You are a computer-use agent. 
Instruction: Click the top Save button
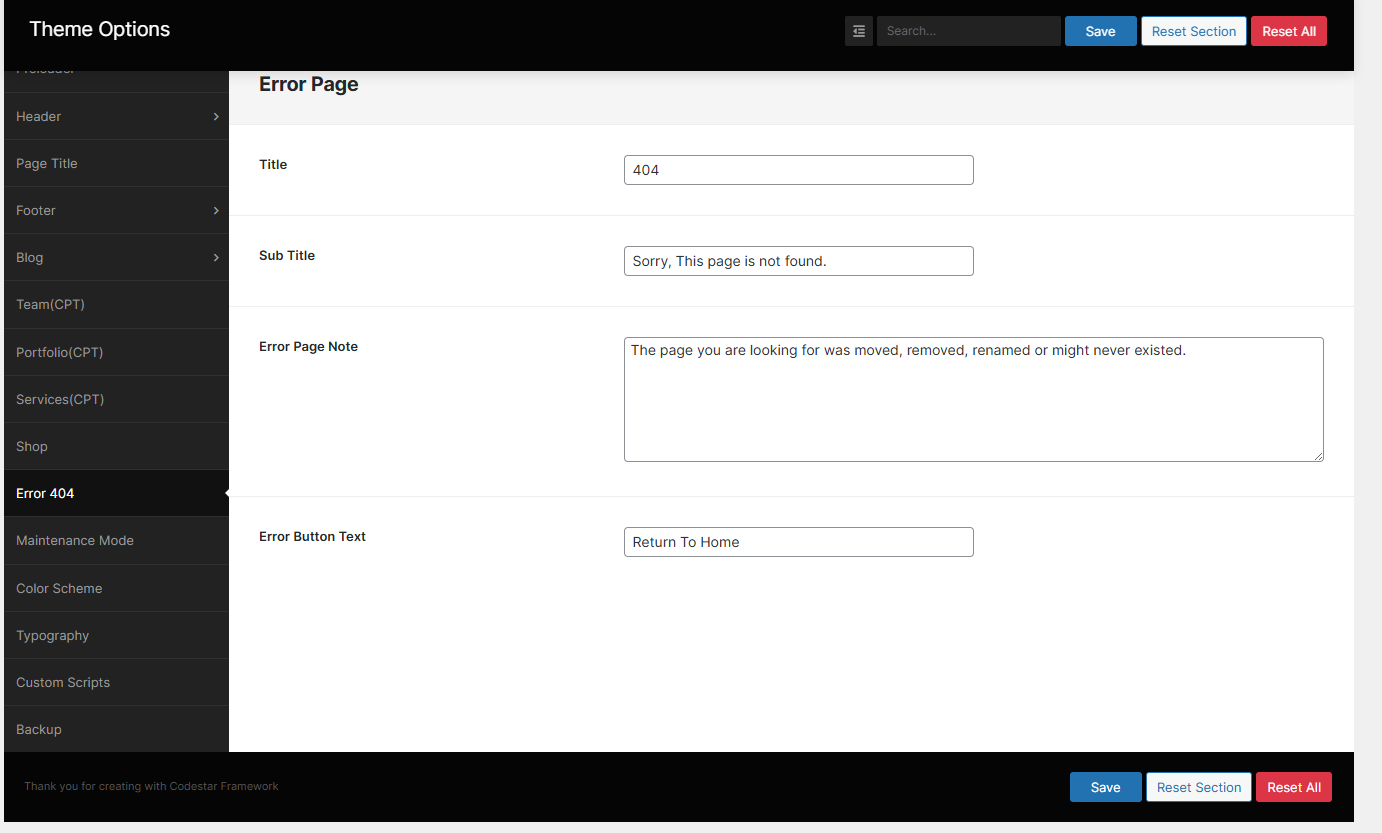pyautogui.click(x=1100, y=31)
